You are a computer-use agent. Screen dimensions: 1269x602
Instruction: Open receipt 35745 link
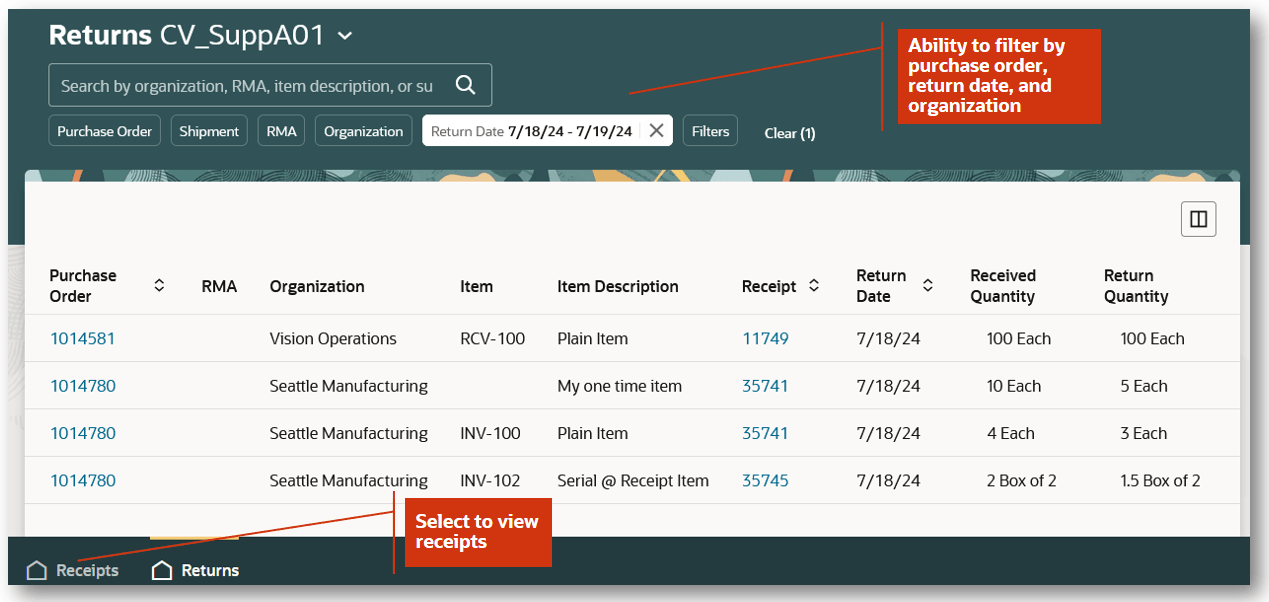click(765, 480)
